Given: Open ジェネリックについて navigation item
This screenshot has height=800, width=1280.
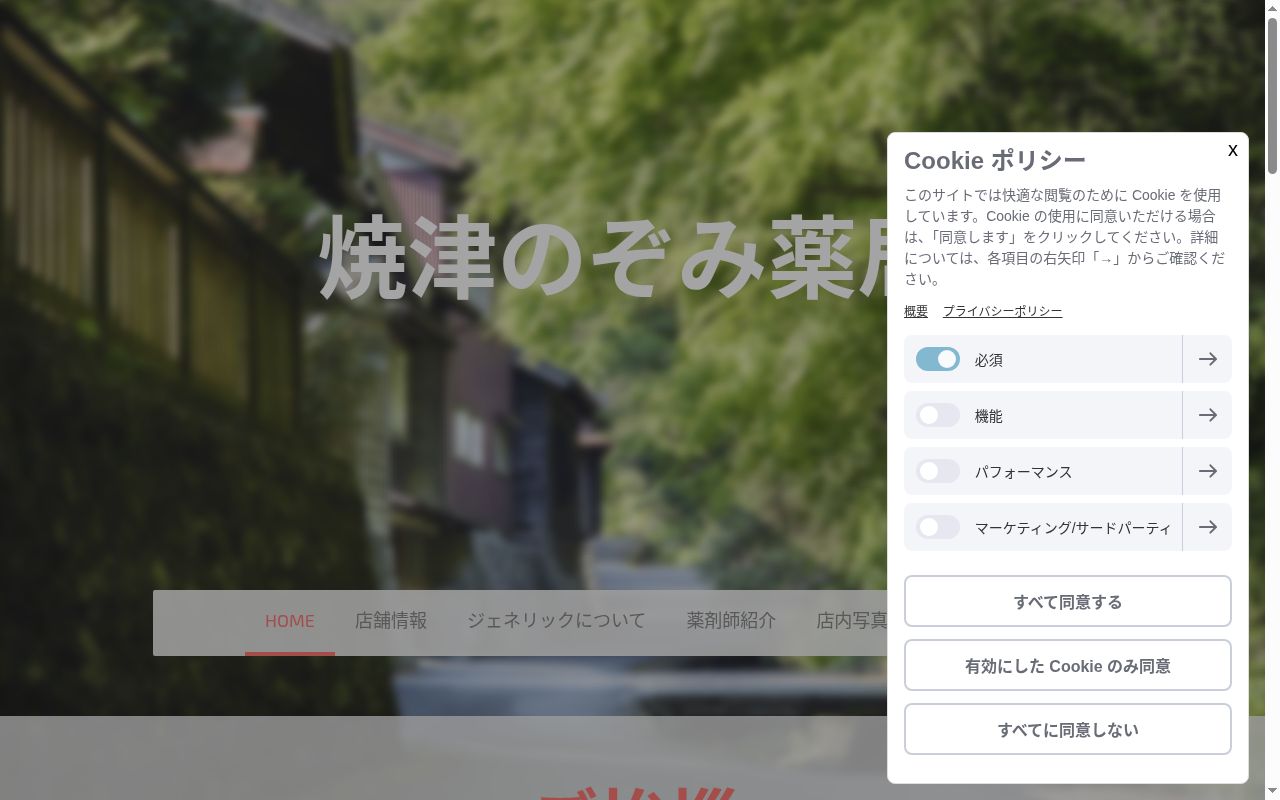Looking at the screenshot, I should (x=556, y=622).
